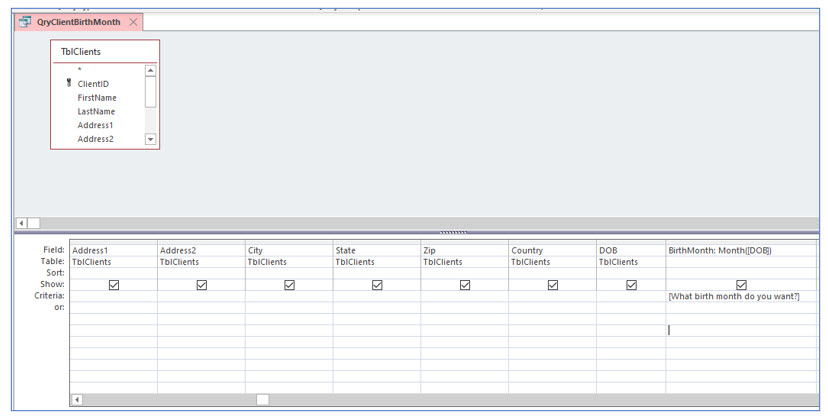Click the City Field cell

289,250
